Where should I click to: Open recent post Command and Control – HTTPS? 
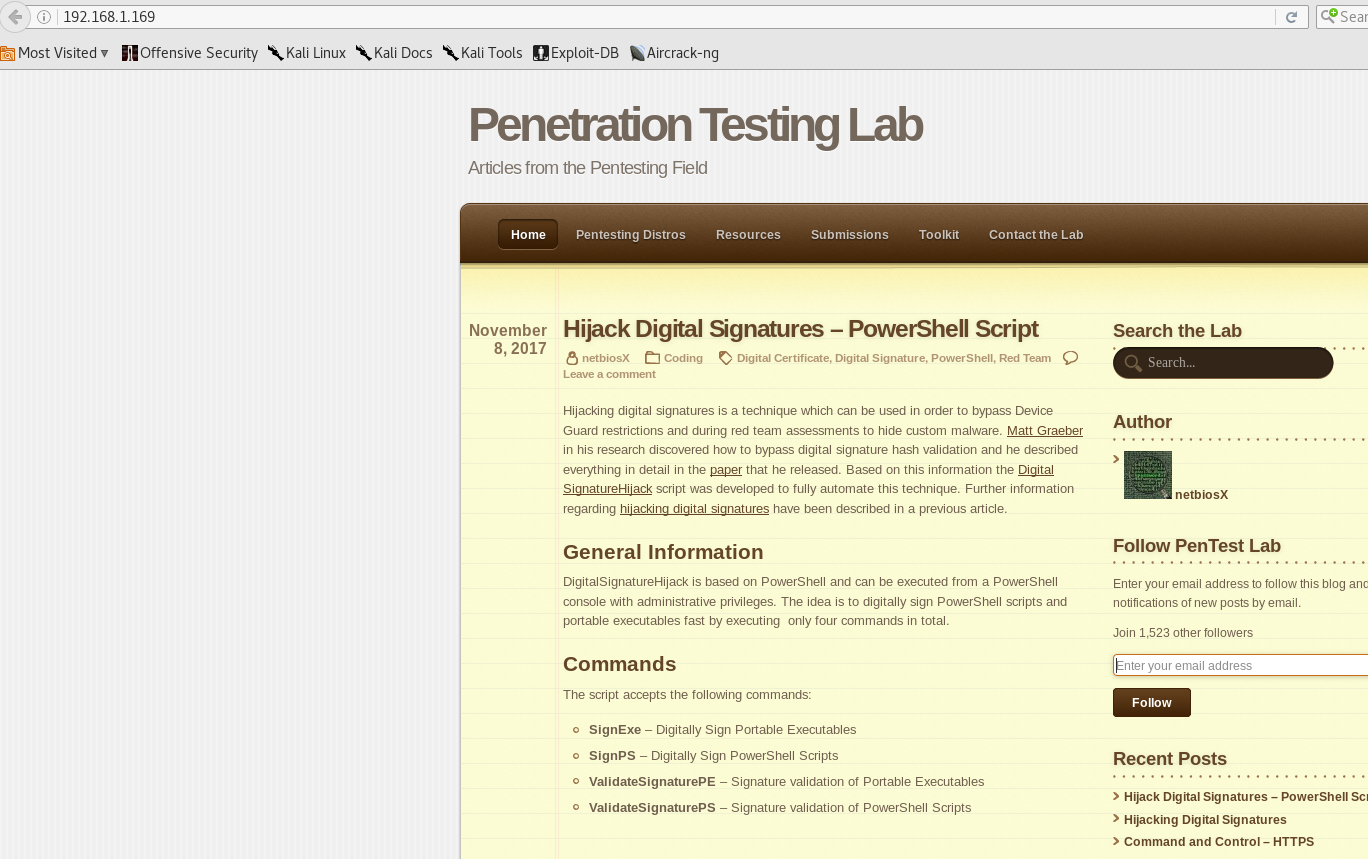(1219, 842)
